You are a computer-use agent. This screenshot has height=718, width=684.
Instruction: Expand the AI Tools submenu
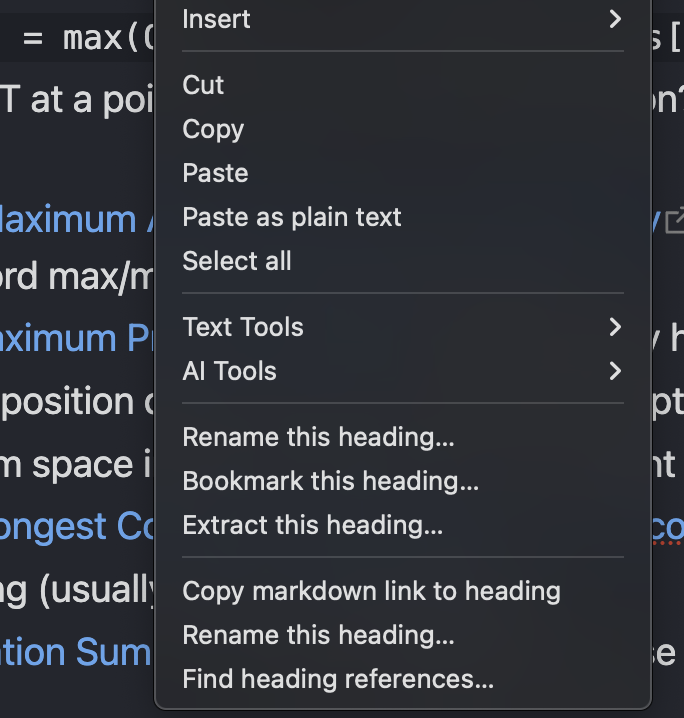403,371
